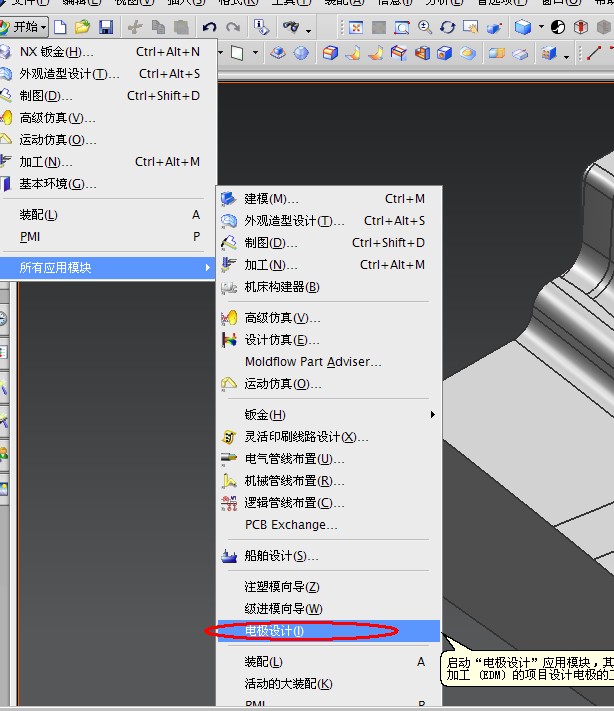Open Command Finder binoculars icon

(x=291, y=27)
